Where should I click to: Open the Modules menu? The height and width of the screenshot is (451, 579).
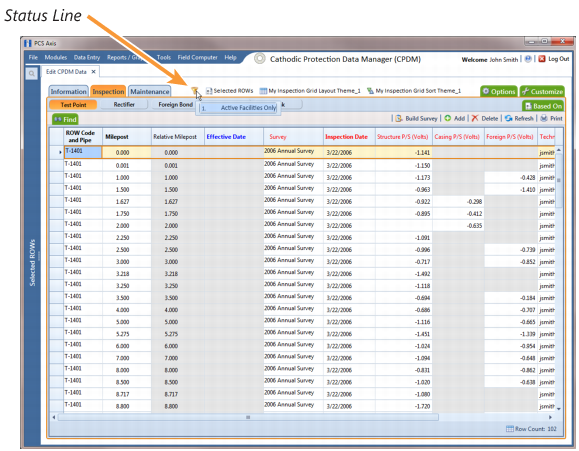56,57
